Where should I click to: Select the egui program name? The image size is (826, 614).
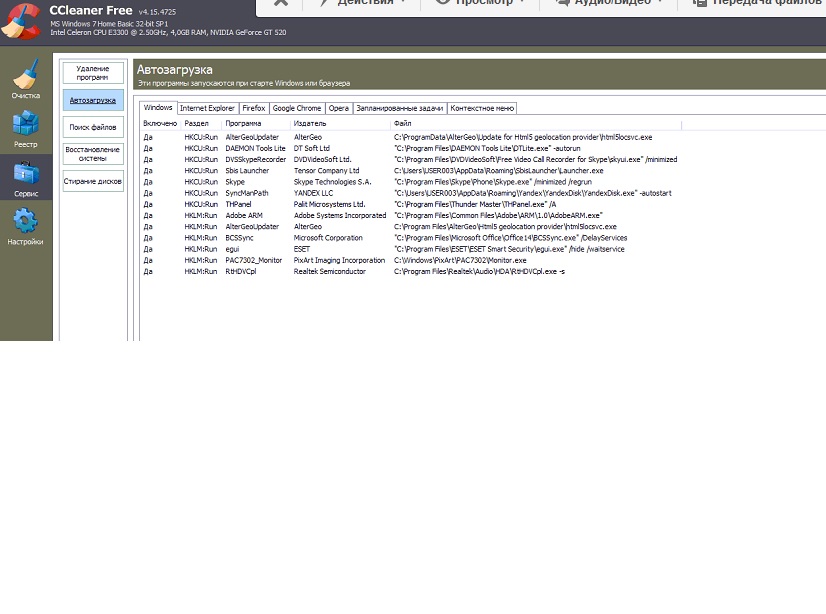tap(232, 249)
